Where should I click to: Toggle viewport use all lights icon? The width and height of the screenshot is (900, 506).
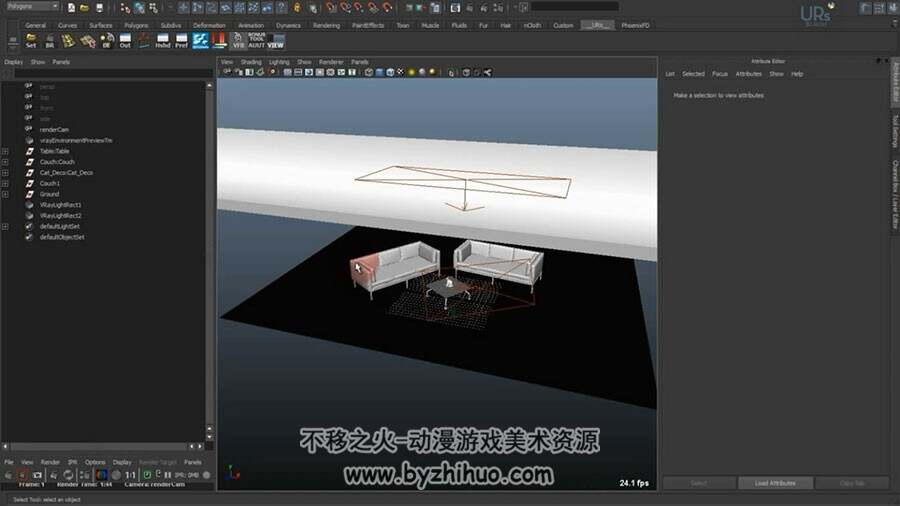click(412, 72)
